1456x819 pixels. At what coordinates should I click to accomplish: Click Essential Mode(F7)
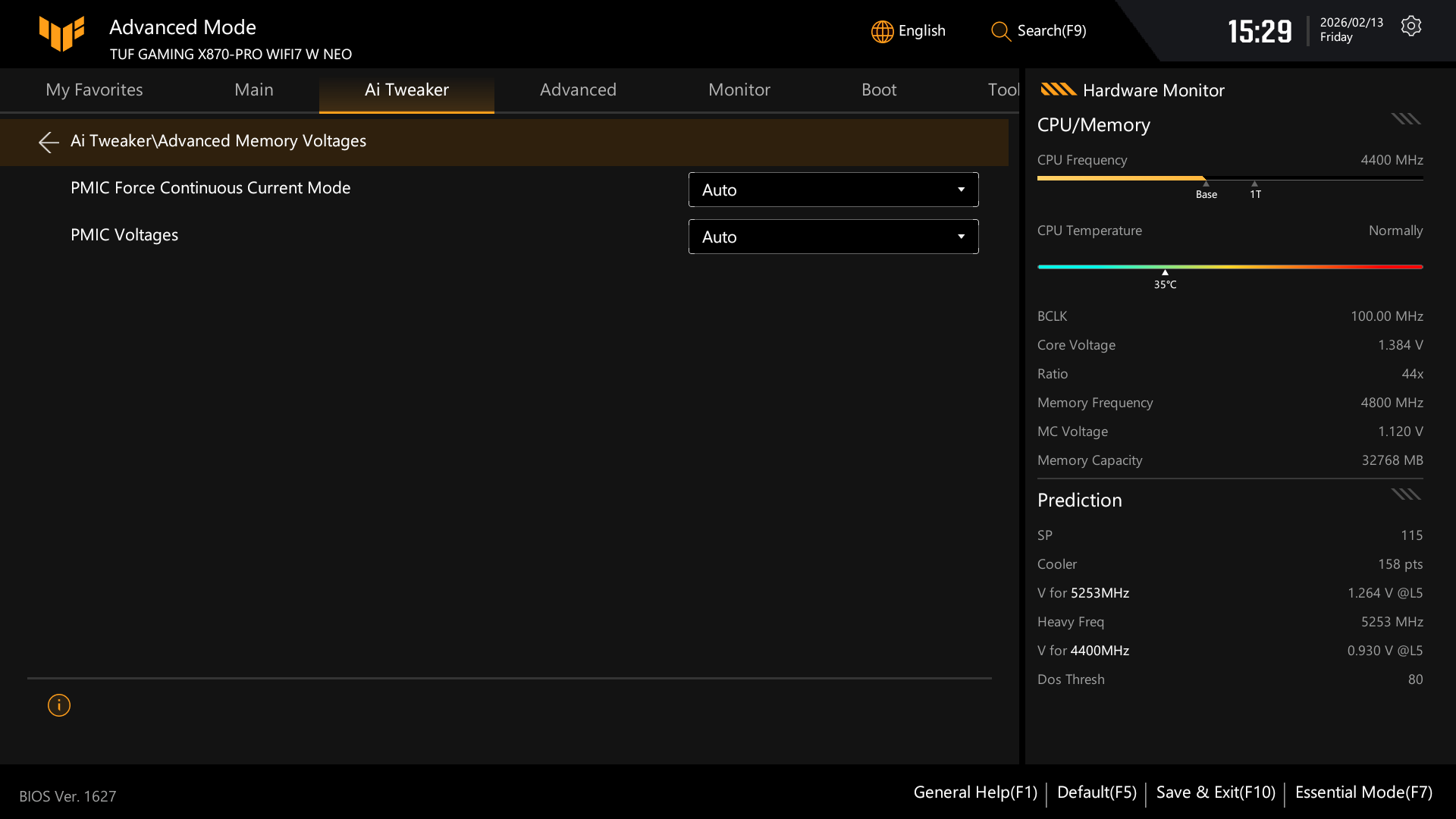[x=1363, y=792]
